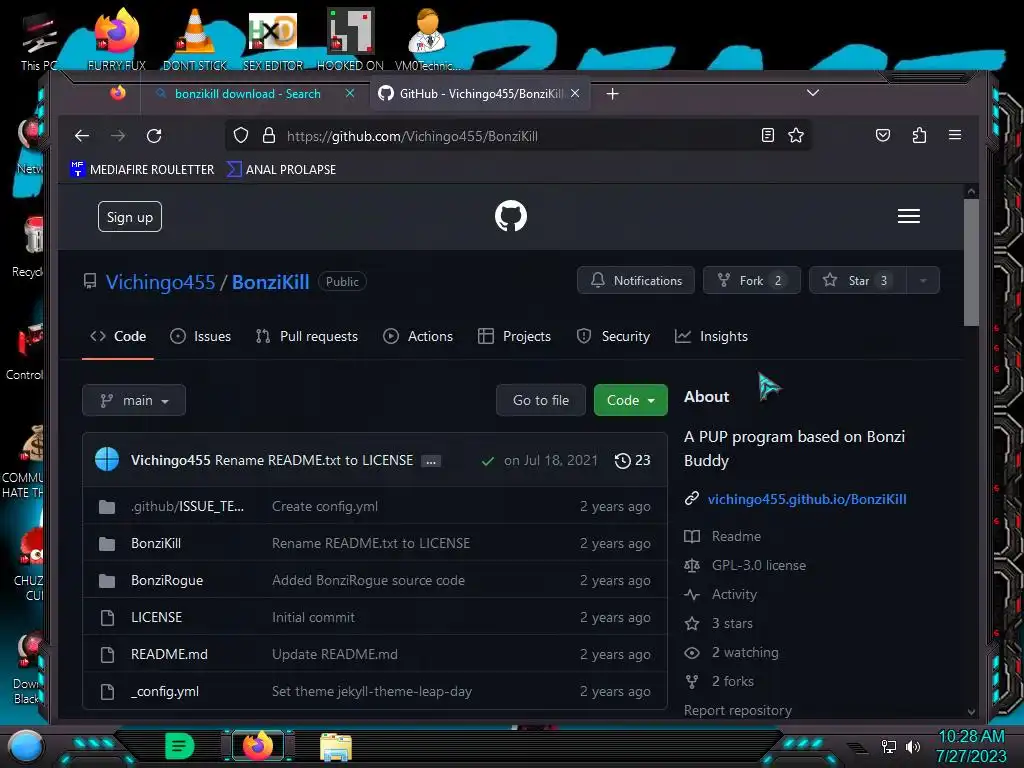
Task: Open the vichingo455.github.io/BonziKill link
Action: tap(807, 500)
